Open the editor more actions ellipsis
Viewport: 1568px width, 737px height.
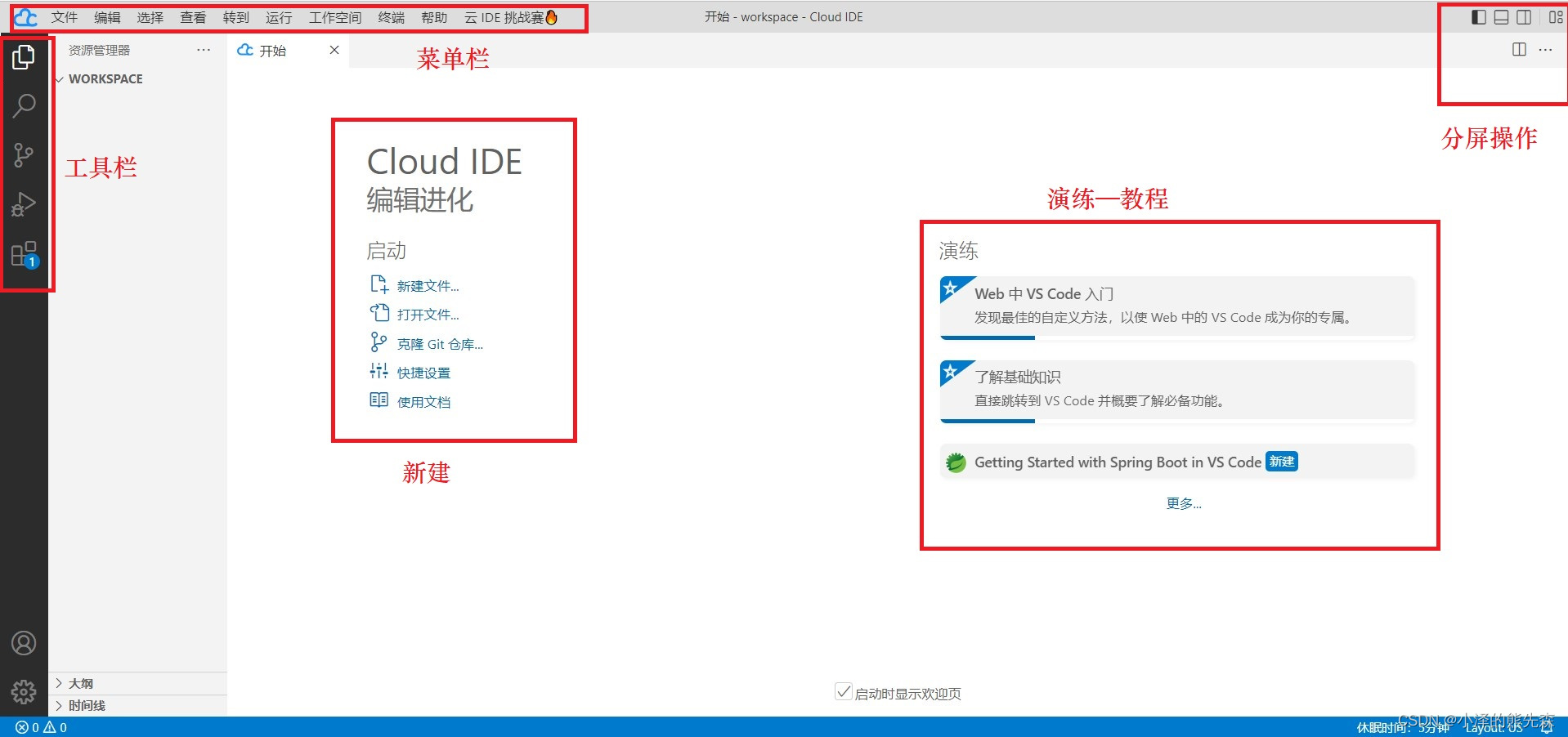1545,50
